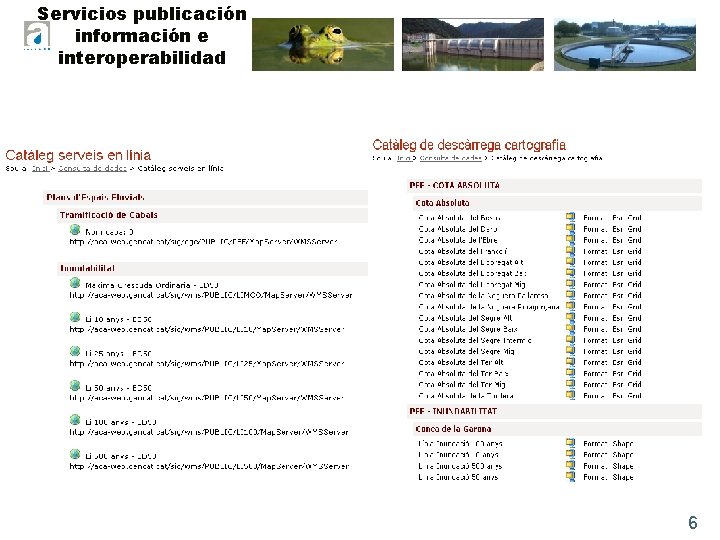Click download icon for Cota Absoluta Segre Intermig
The width and height of the screenshot is (720, 540).
[x=570, y=339]
